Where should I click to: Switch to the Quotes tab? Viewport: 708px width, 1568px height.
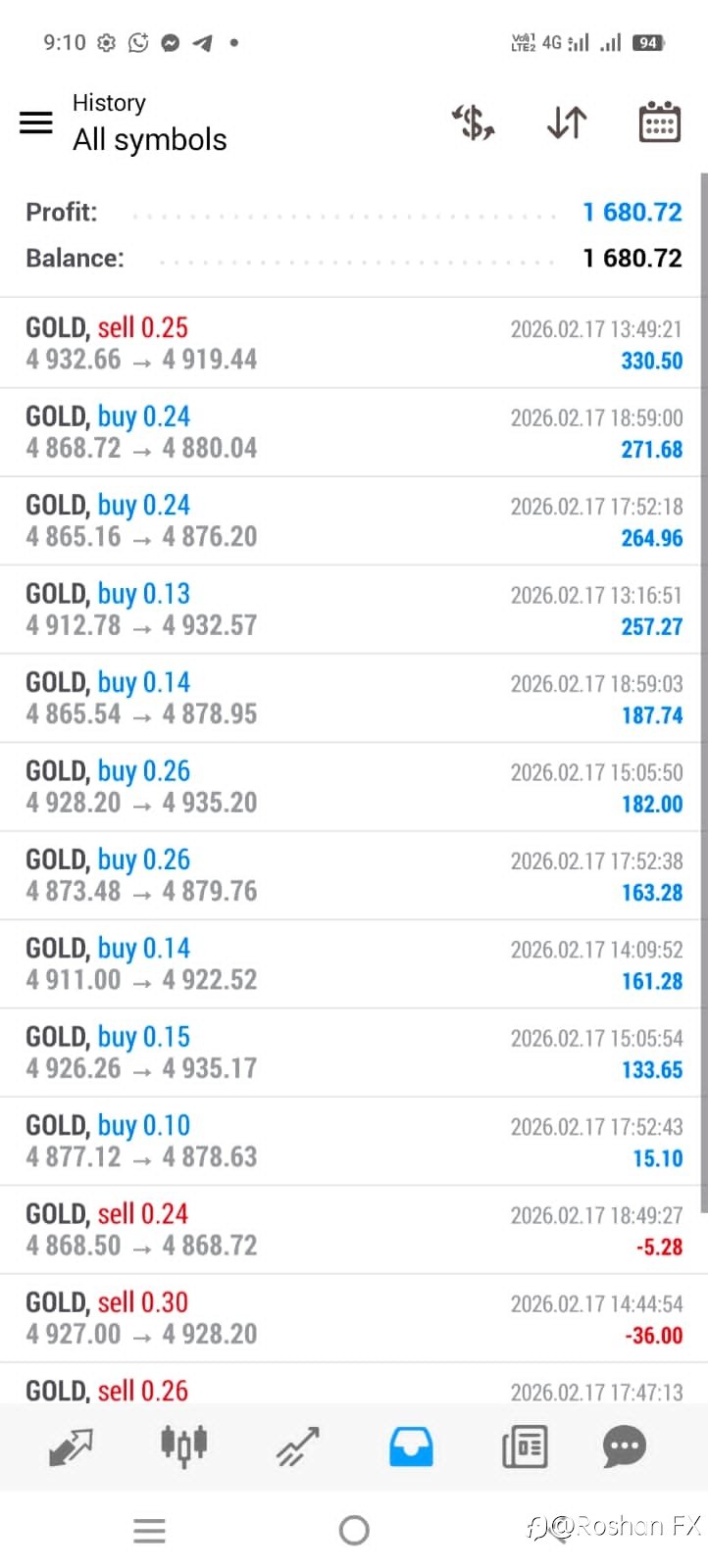click(71, 1446)
